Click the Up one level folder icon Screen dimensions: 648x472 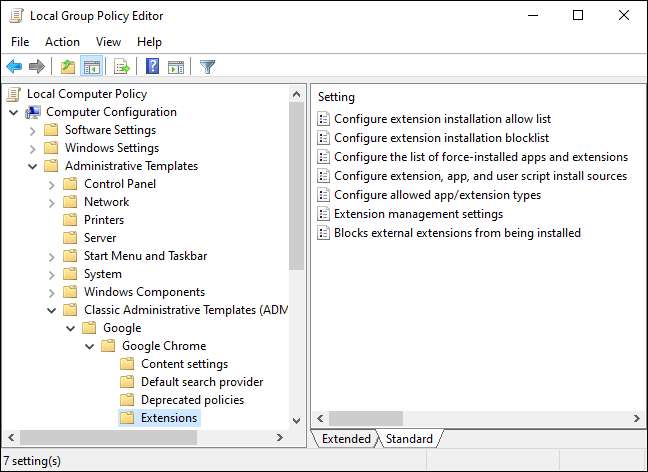click(x=67, y=67)
